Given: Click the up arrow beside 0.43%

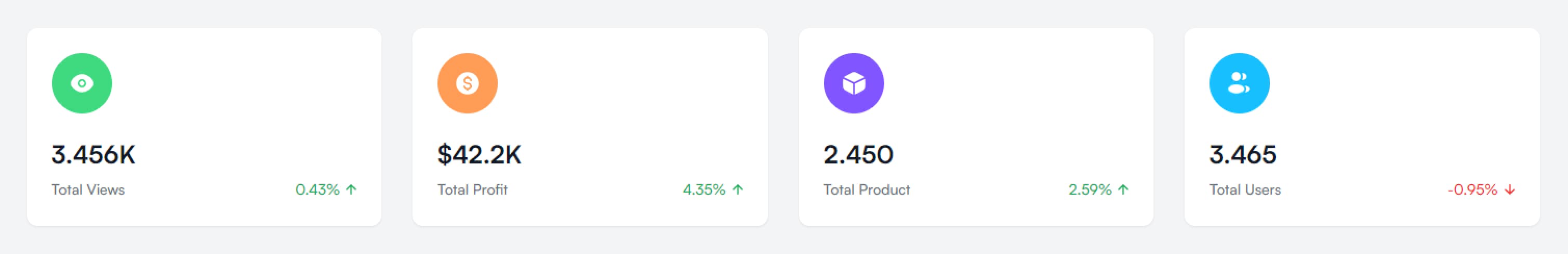Looking at the screenshot, I should pyautogui.click(x=351, y=189).
